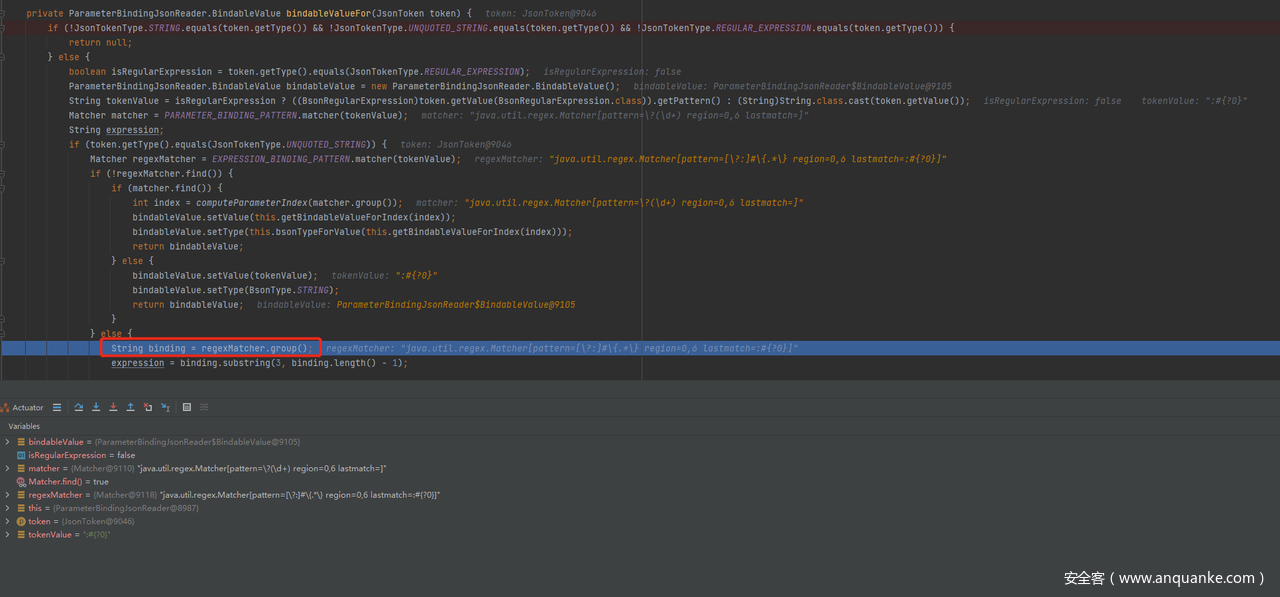Click the Step Over debugger icon
This screenshot has height=597, width=1280.
(79, 407)
